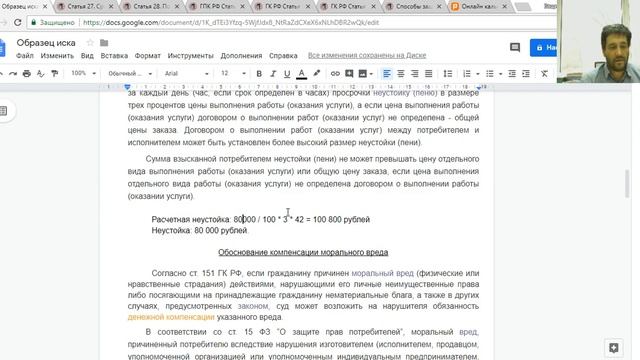Expand the insert image dropdown arrow
This screenshot has width=640, height=360.
tap(371, 74)
